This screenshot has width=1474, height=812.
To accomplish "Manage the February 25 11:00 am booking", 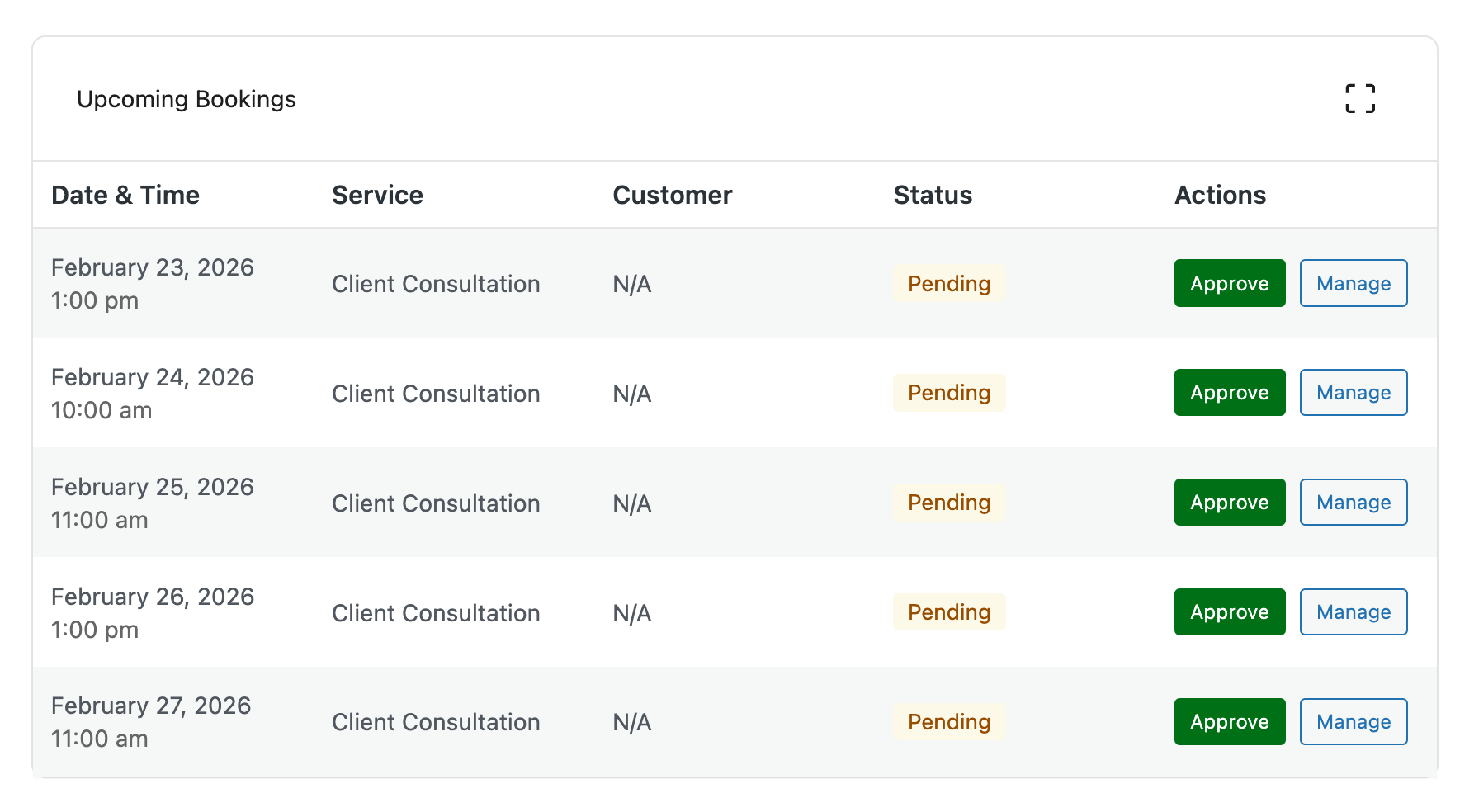I will [1353, 503].
